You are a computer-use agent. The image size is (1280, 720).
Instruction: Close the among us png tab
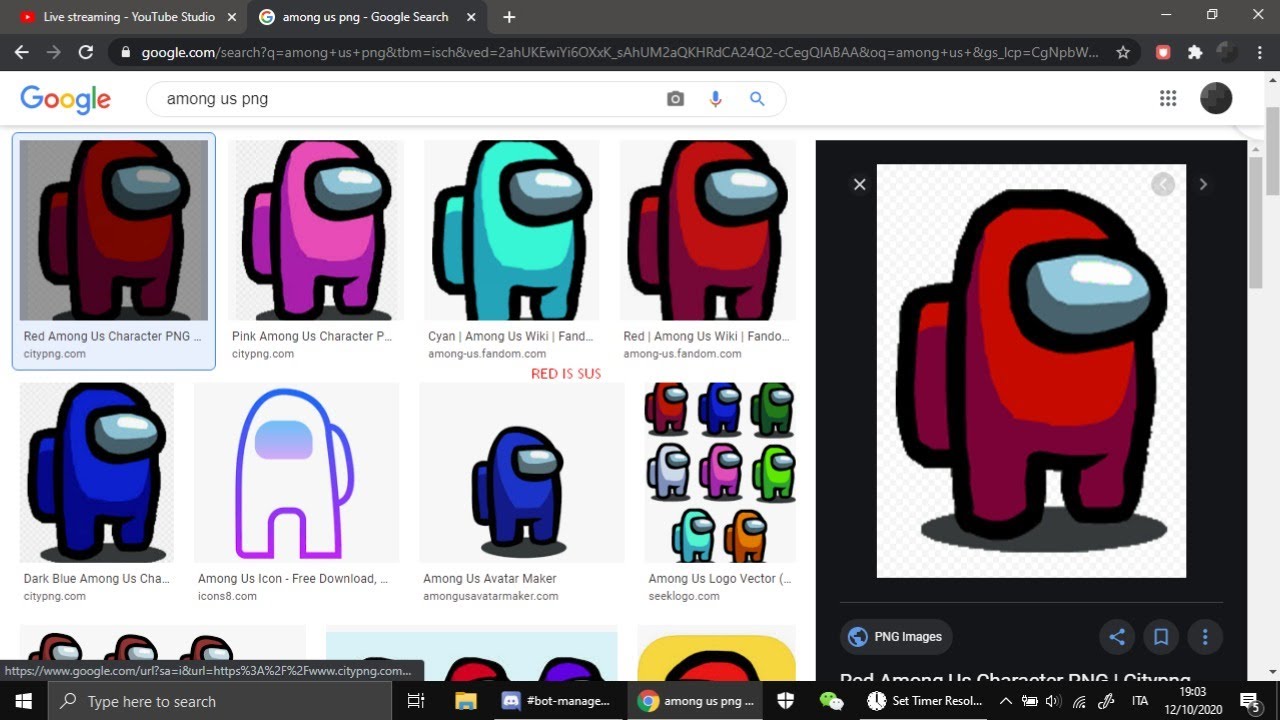pos(471,17)
